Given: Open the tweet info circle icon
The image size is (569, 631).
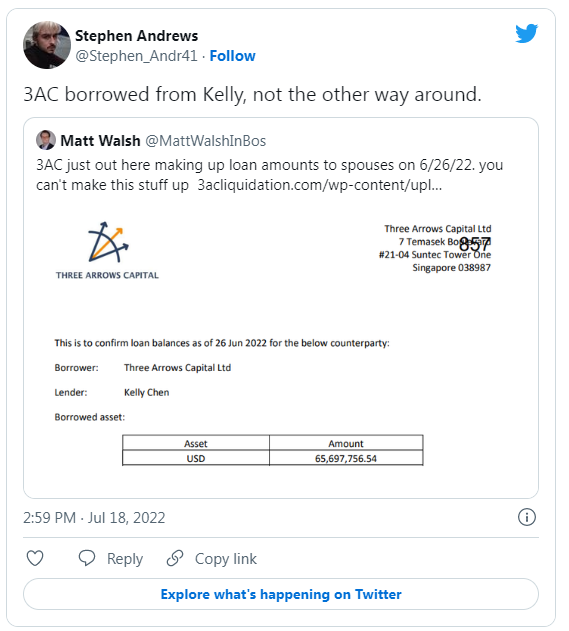Looking at the screenshot, I should [527, 517].
